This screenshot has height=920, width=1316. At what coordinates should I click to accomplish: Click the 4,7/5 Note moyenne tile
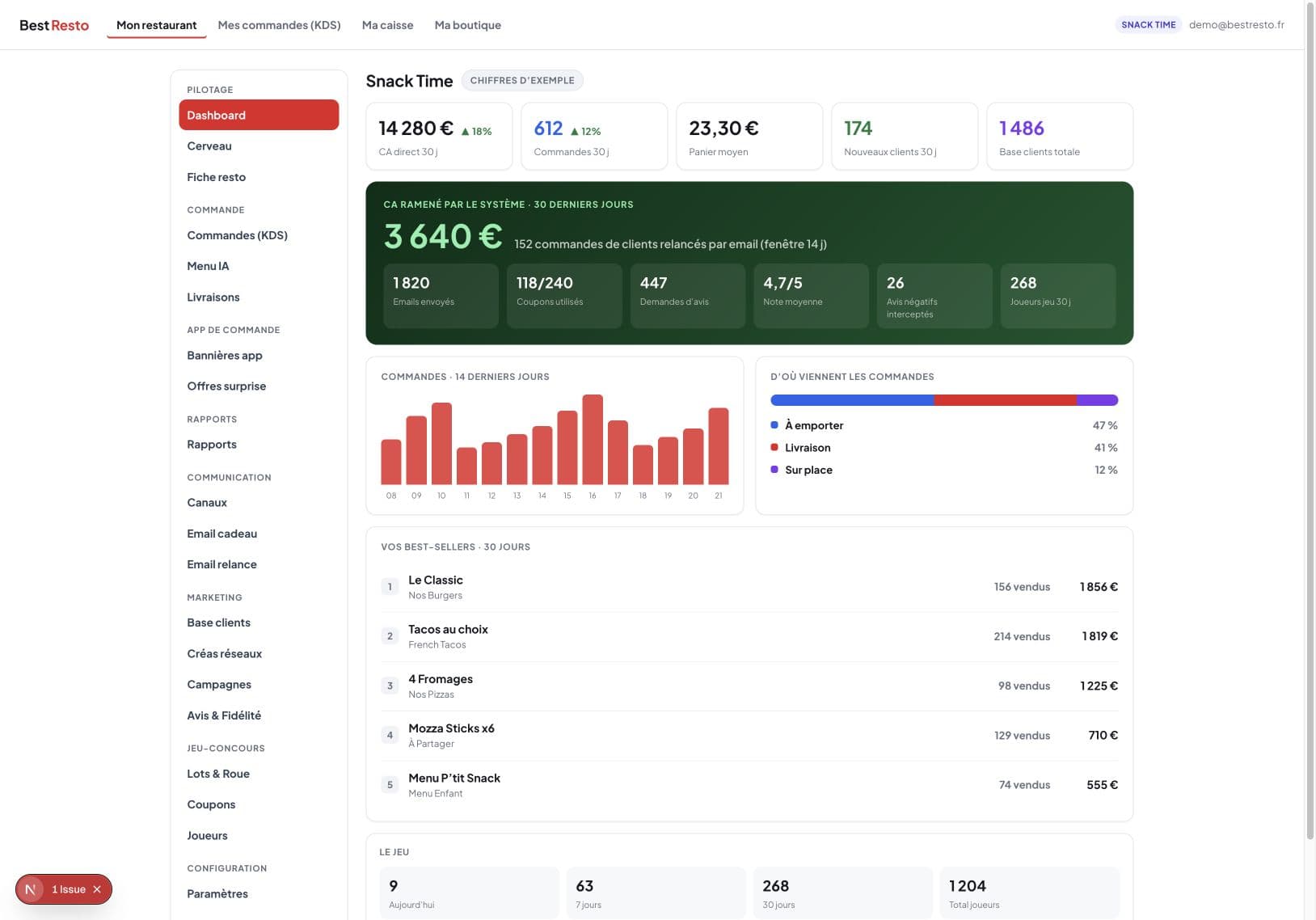point(811,296)
